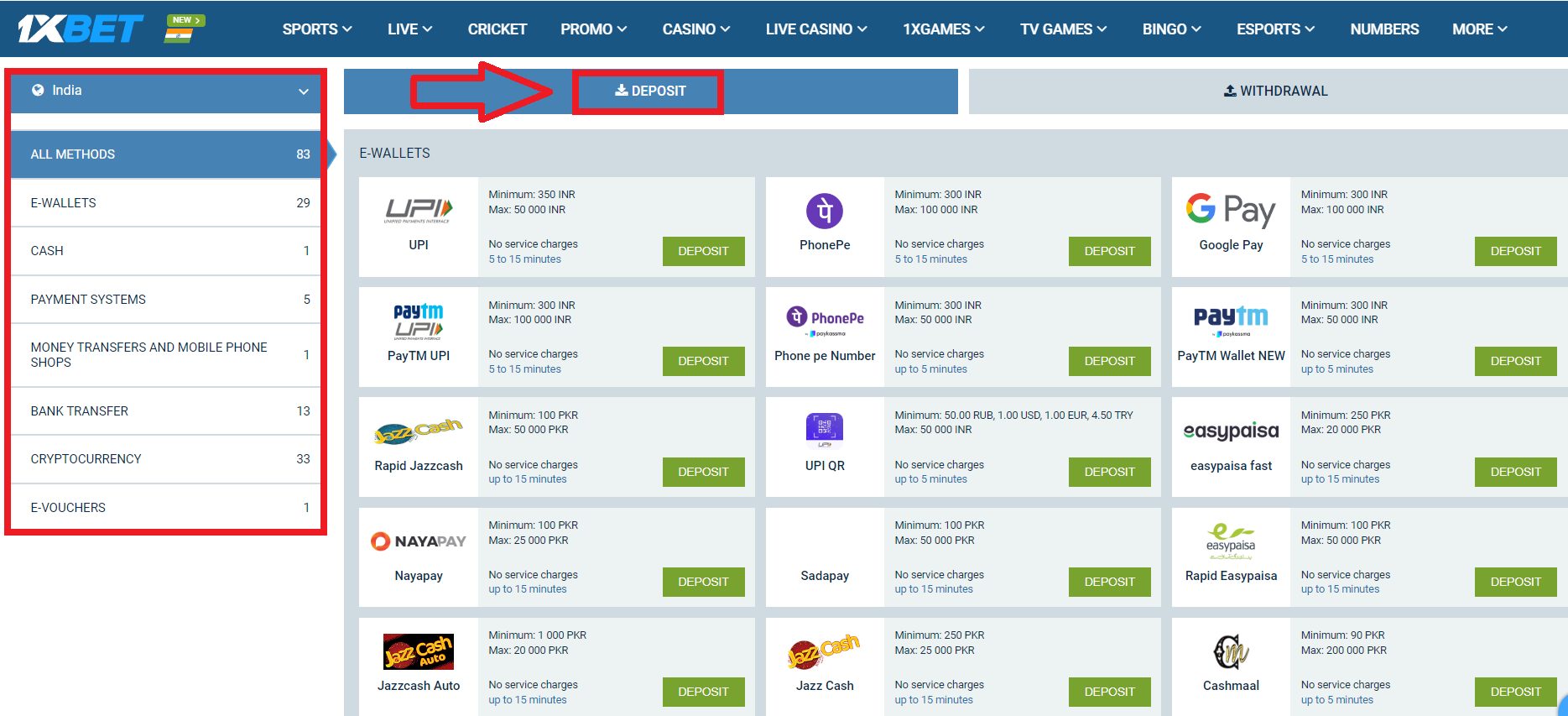Select CRYPTOCURRENCY category
Screen dimensions: 1568x716
pyautogui.click(x=165, y=458)
